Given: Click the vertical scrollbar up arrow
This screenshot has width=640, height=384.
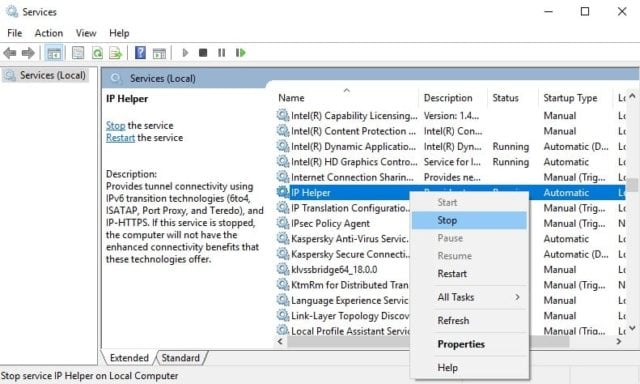Looking at the screenshot, I should coord(632,96).
